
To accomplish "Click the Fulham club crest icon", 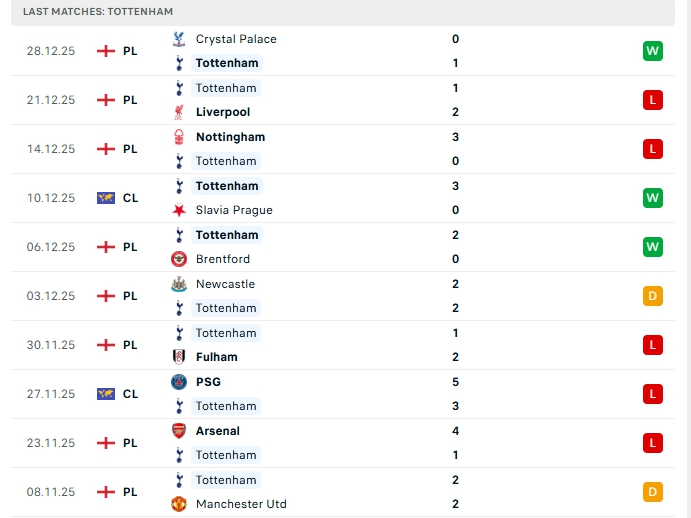I will (179, 357).
